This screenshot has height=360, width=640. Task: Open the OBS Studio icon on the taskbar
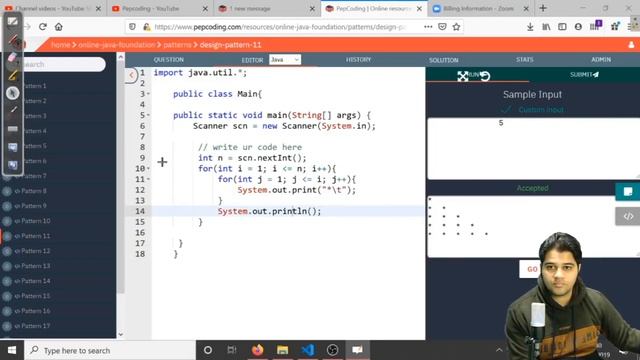[333, 350]
